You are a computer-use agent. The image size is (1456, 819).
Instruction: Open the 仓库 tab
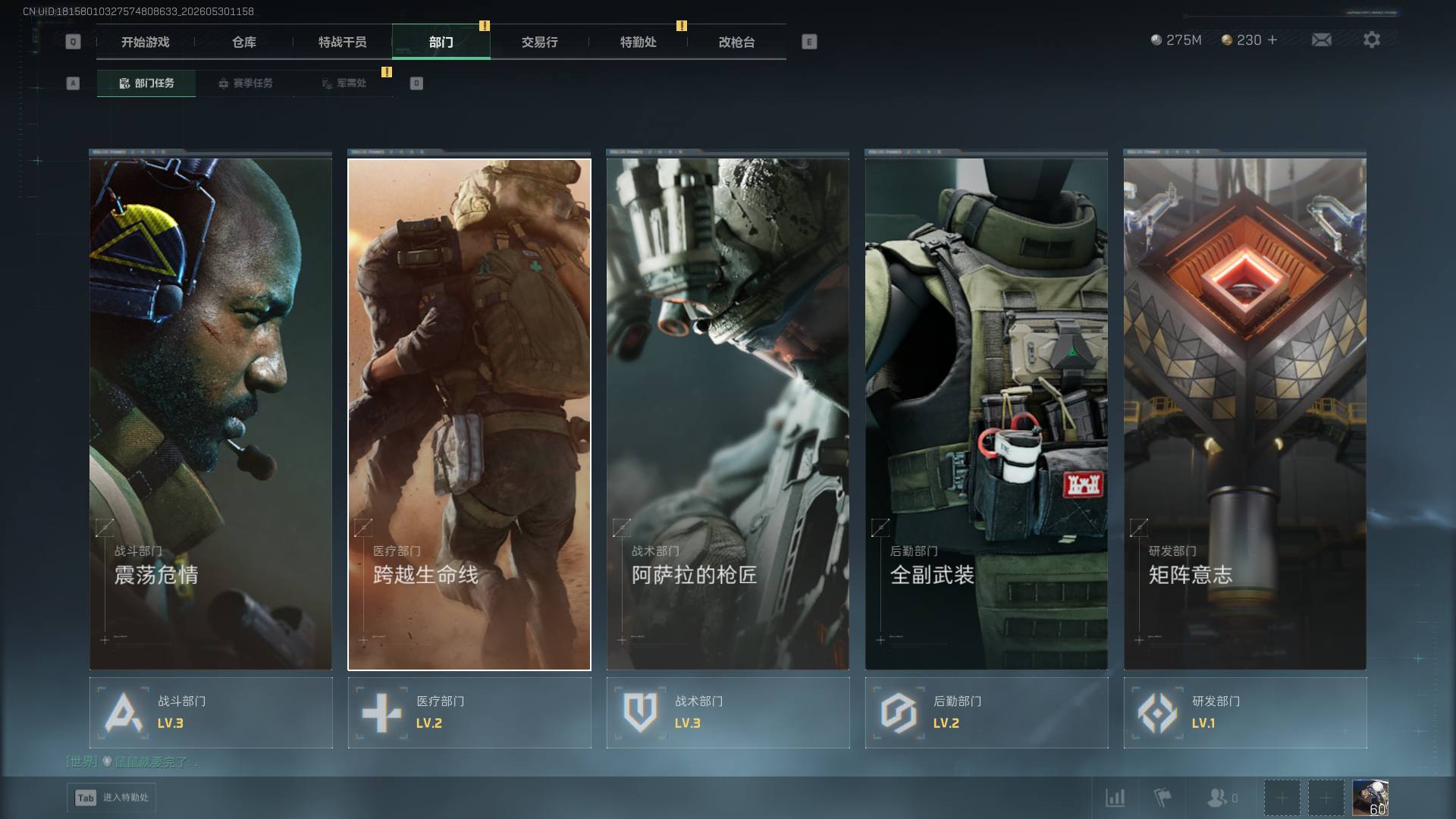244,42
